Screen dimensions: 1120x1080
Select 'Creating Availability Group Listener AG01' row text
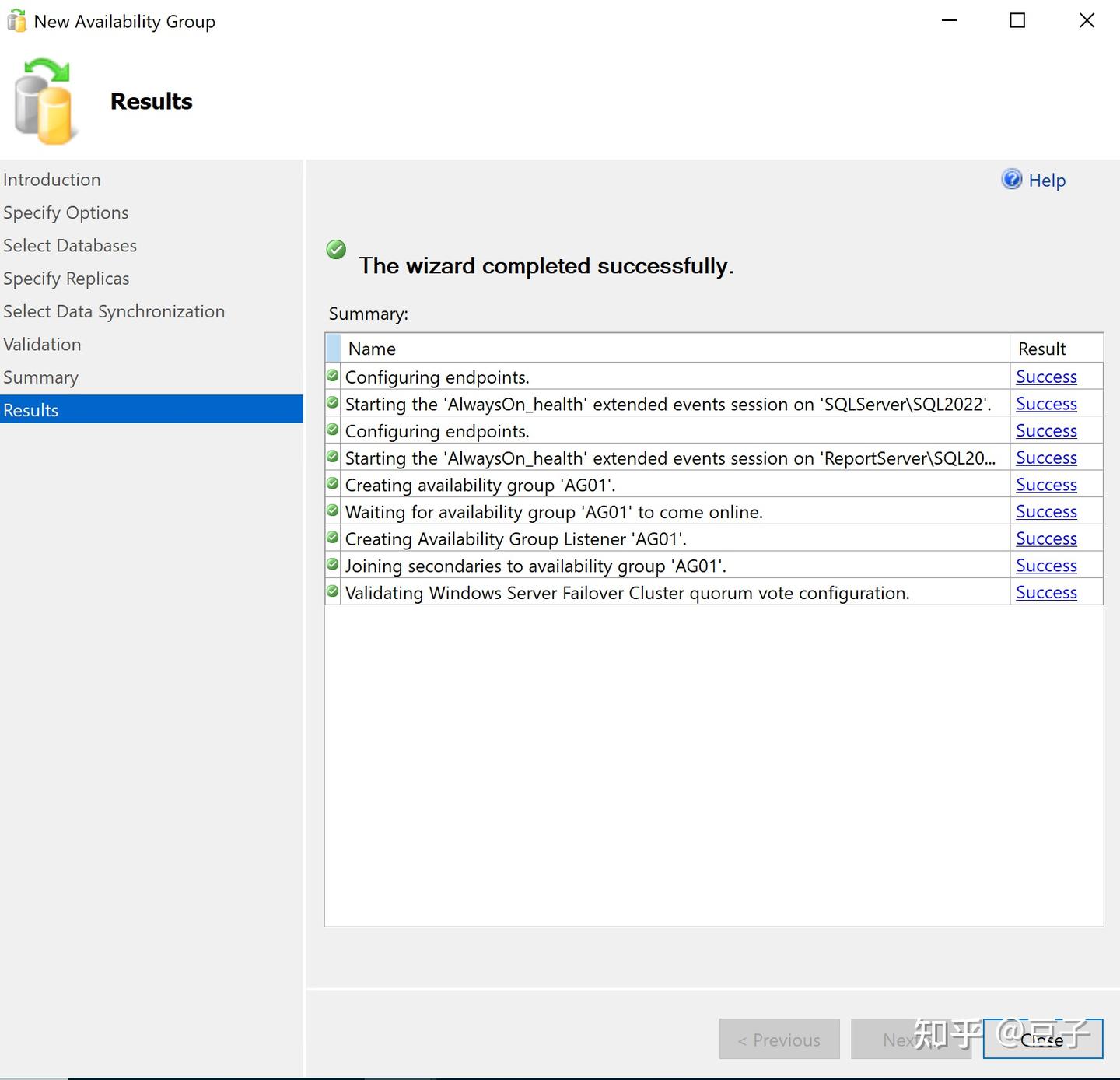[x=516, y=539]
